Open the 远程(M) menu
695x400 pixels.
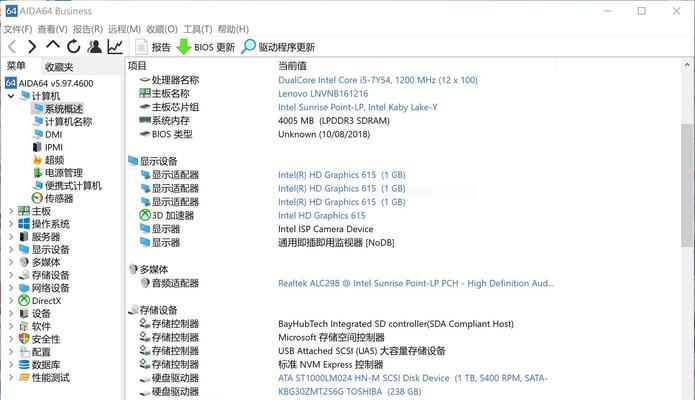(x=125, y=29)
